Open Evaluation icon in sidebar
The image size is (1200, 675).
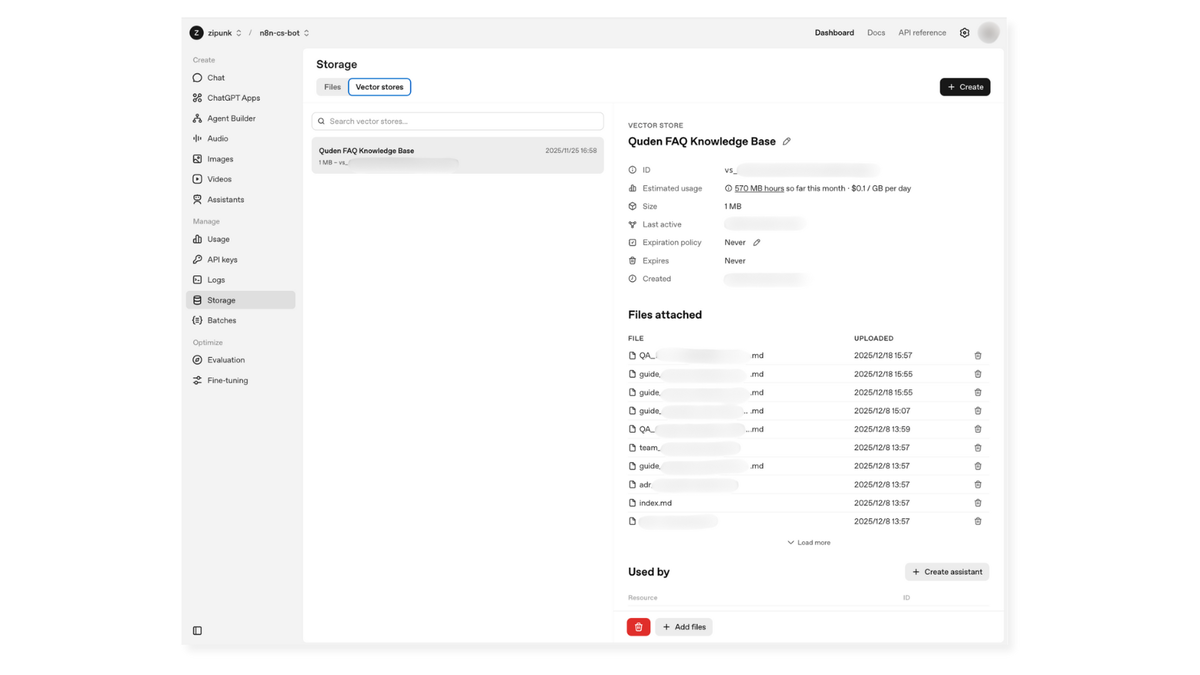[x=197, y=360]
